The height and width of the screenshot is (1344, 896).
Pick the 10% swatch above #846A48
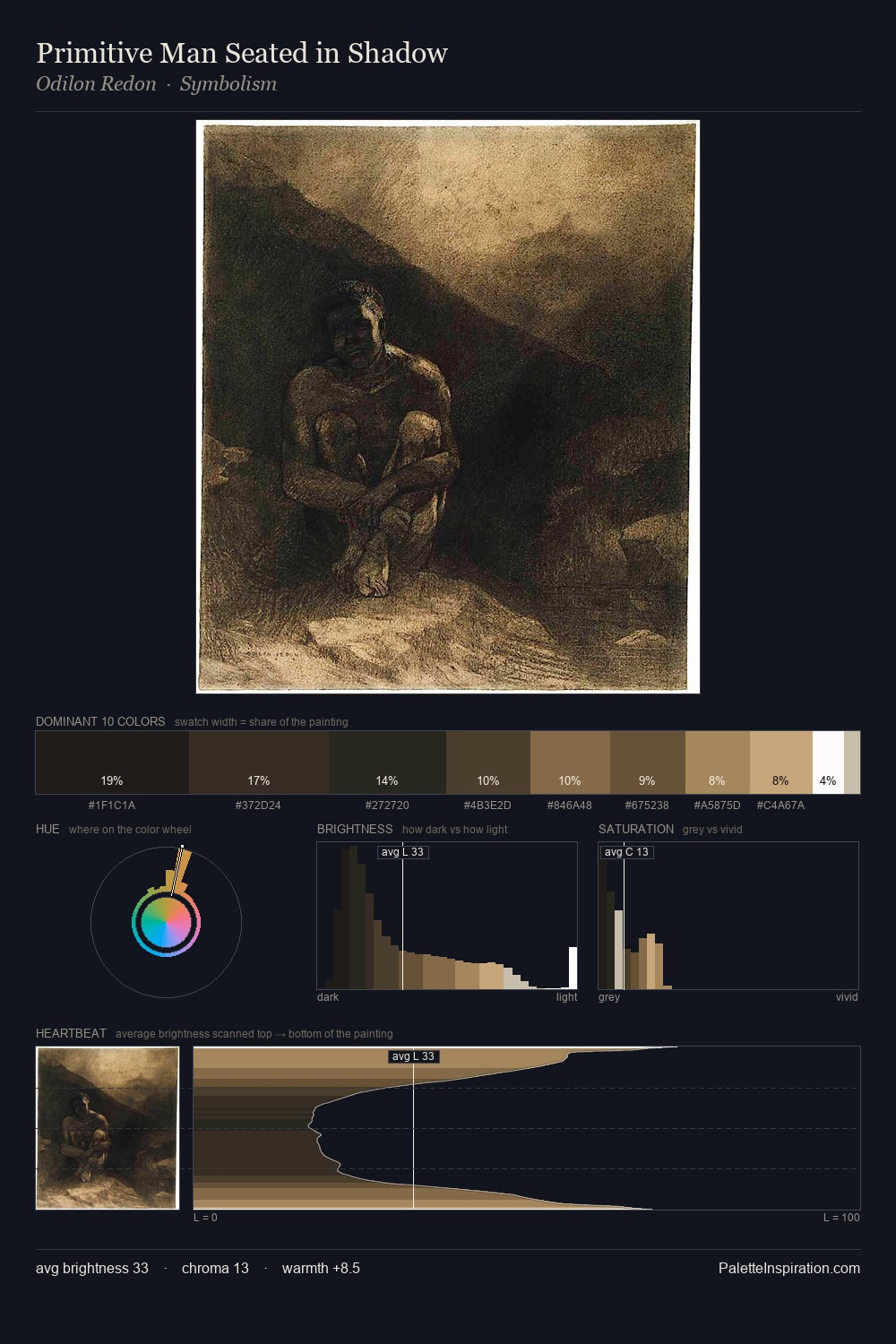(570, 762)
